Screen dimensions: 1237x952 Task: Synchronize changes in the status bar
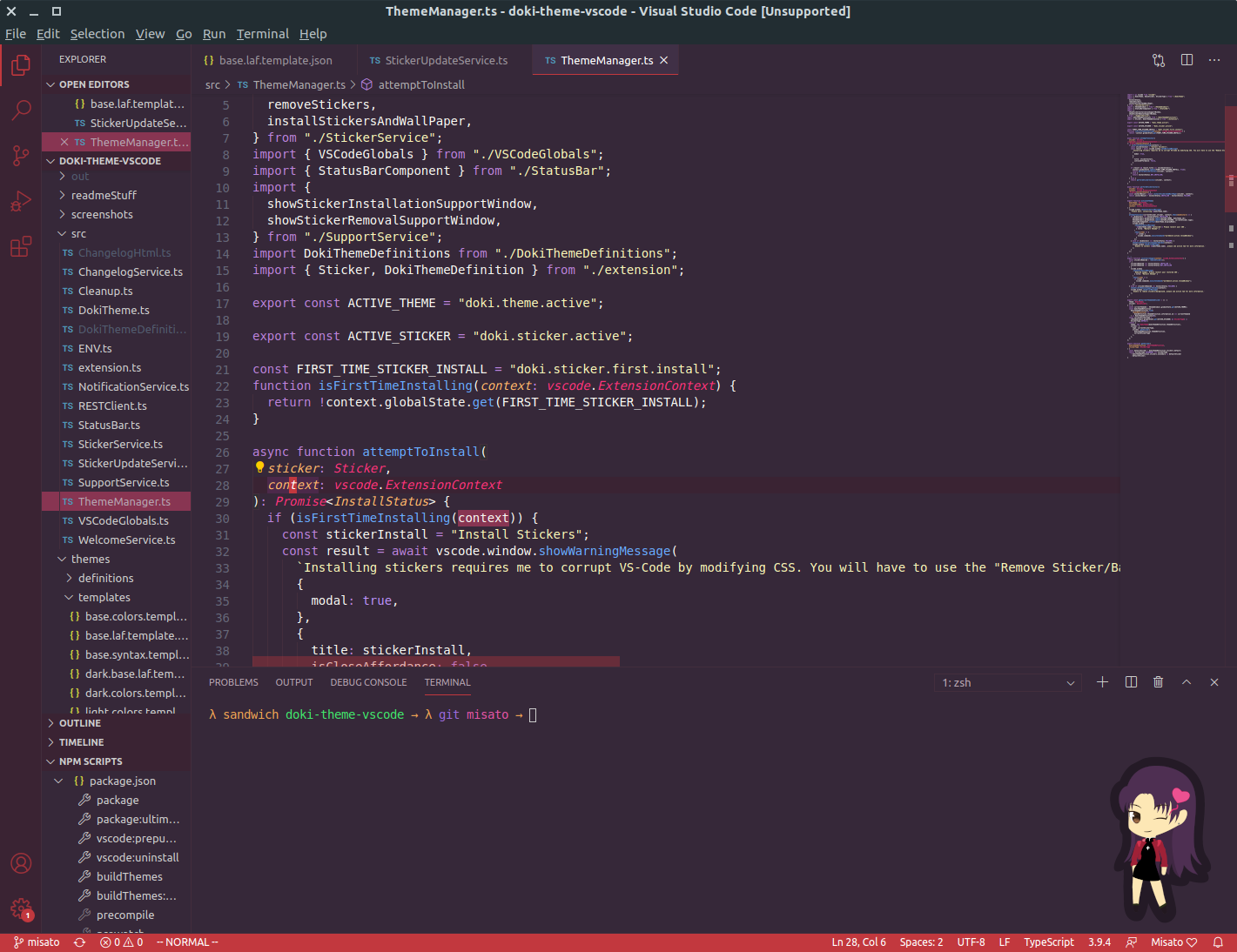[x=79, y=942]
